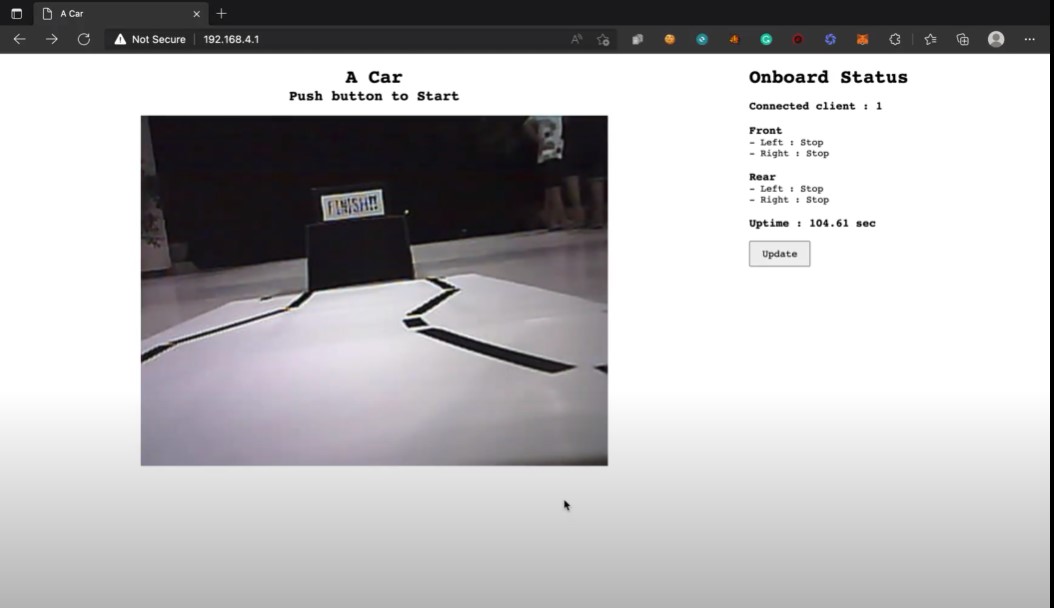Open the browser profile avatar
Screen dimensions: 1054x608
point(995,39)
